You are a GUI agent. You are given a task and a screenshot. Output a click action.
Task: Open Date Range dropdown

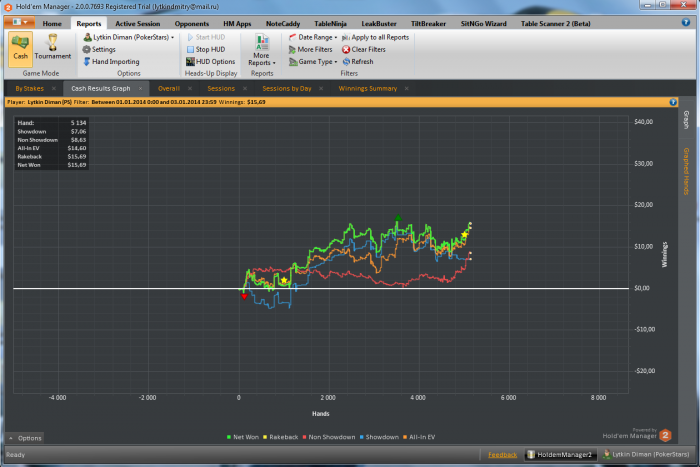pyautogui.click(x=313, y=38)
